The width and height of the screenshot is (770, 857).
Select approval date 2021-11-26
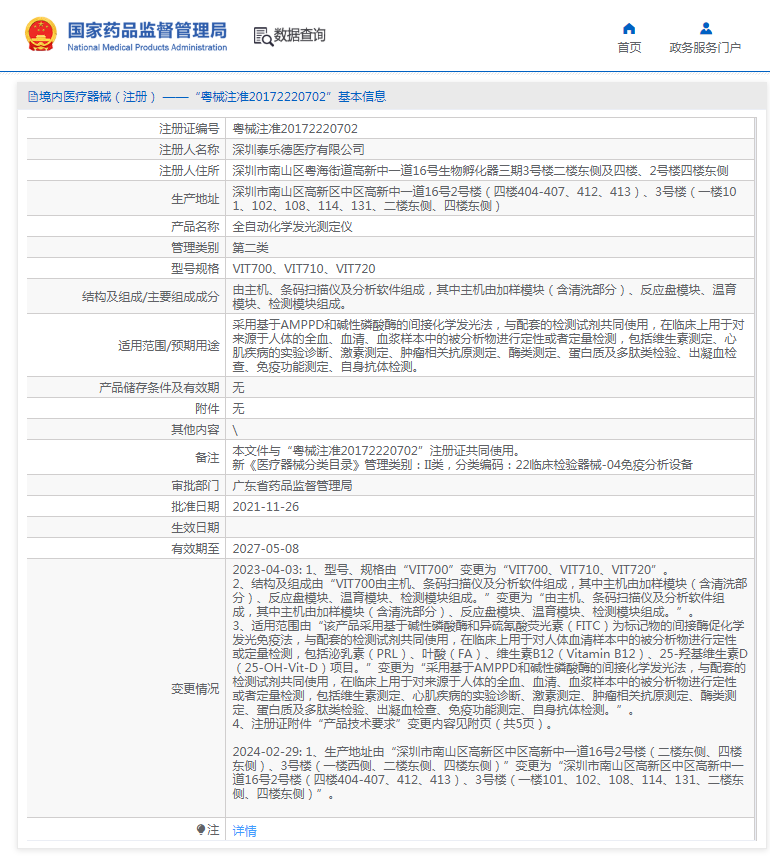[x=266, y=506]
